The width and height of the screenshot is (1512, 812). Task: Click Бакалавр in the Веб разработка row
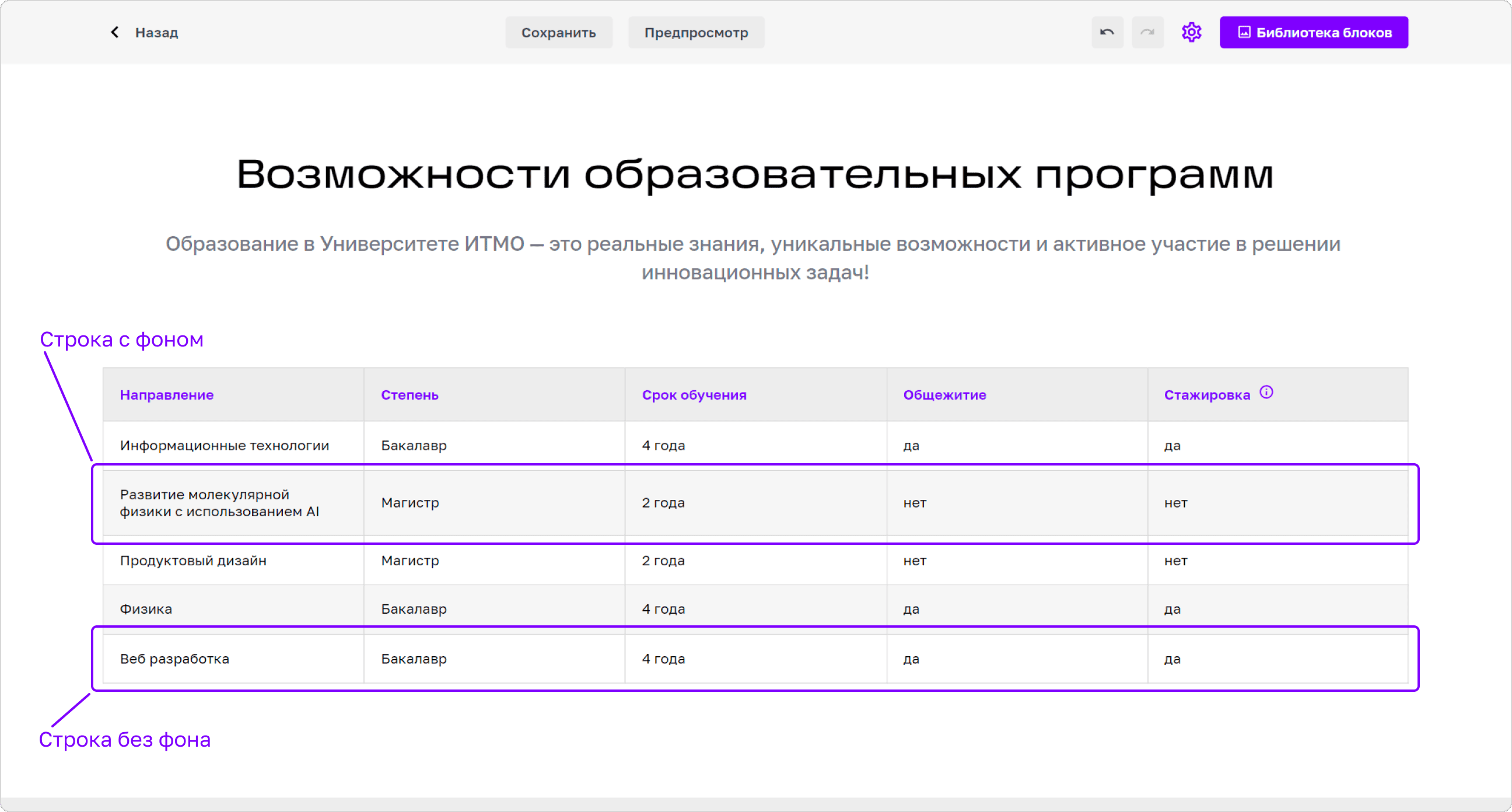pyautogui.click(x=414, y=659)
